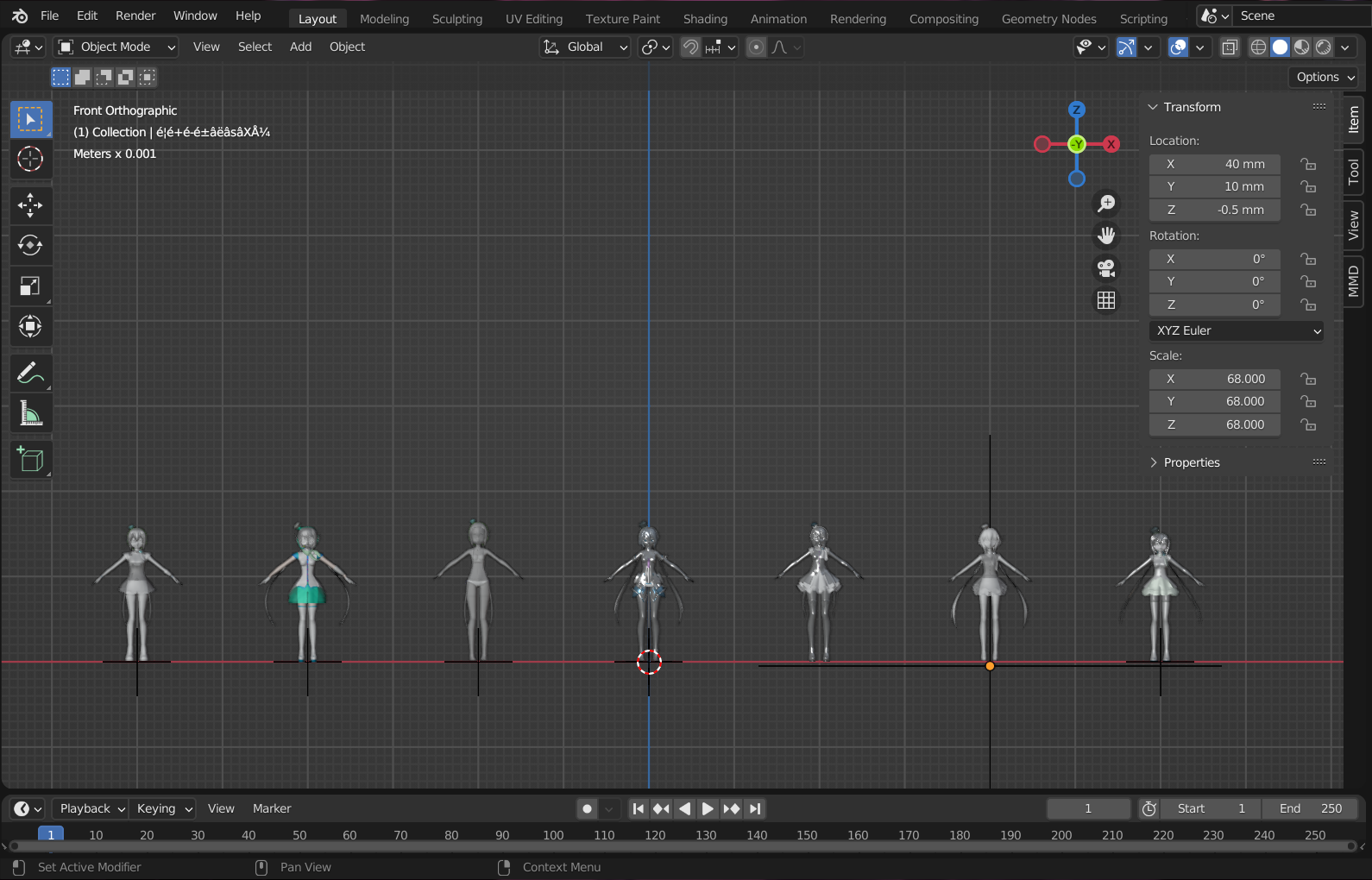Image resolution: width=1372 pixels, height=880 pixels.
Task: Switch to the Shading workspace tab
Action: click(x=705, y=19)
